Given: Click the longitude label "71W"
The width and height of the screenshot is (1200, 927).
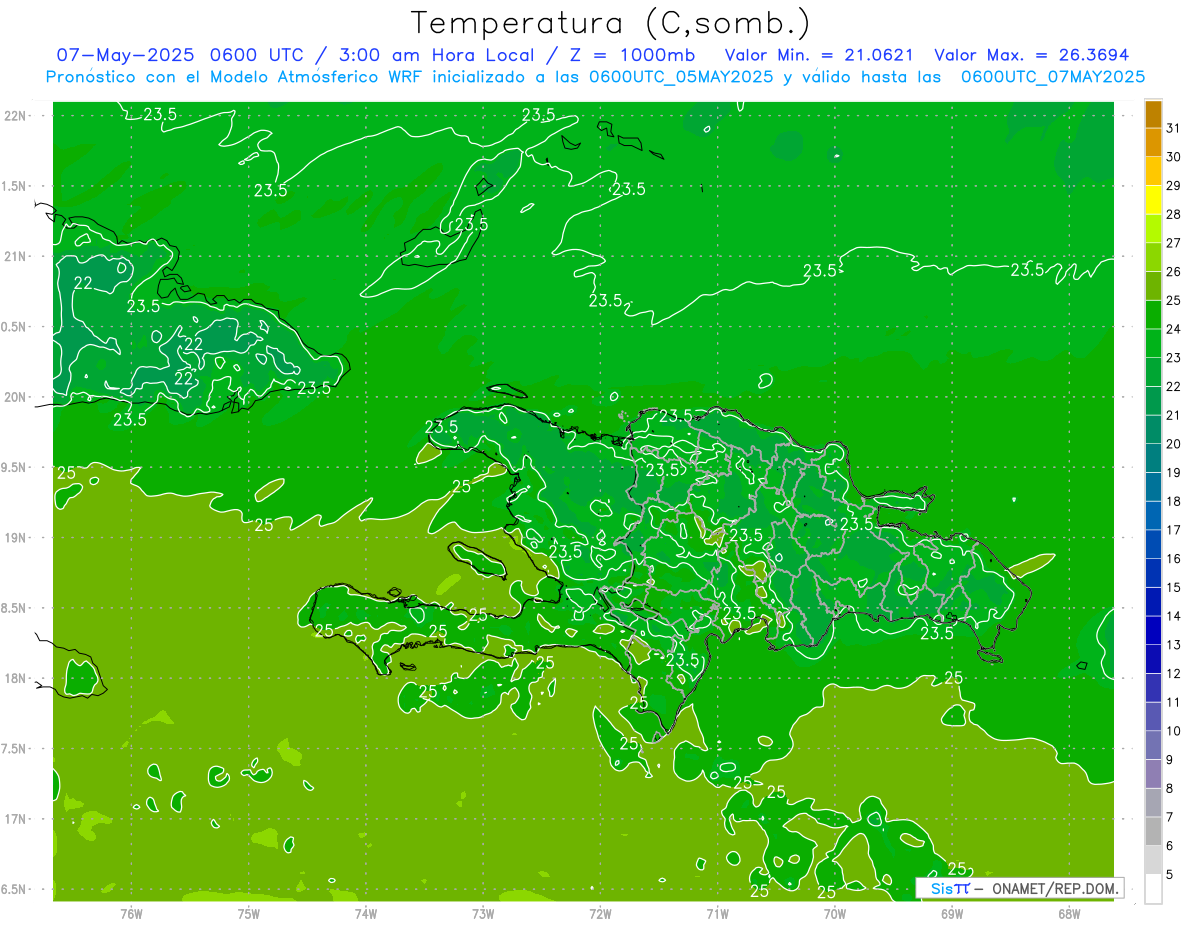Looking at the screenshot, I should click(717, 914).
